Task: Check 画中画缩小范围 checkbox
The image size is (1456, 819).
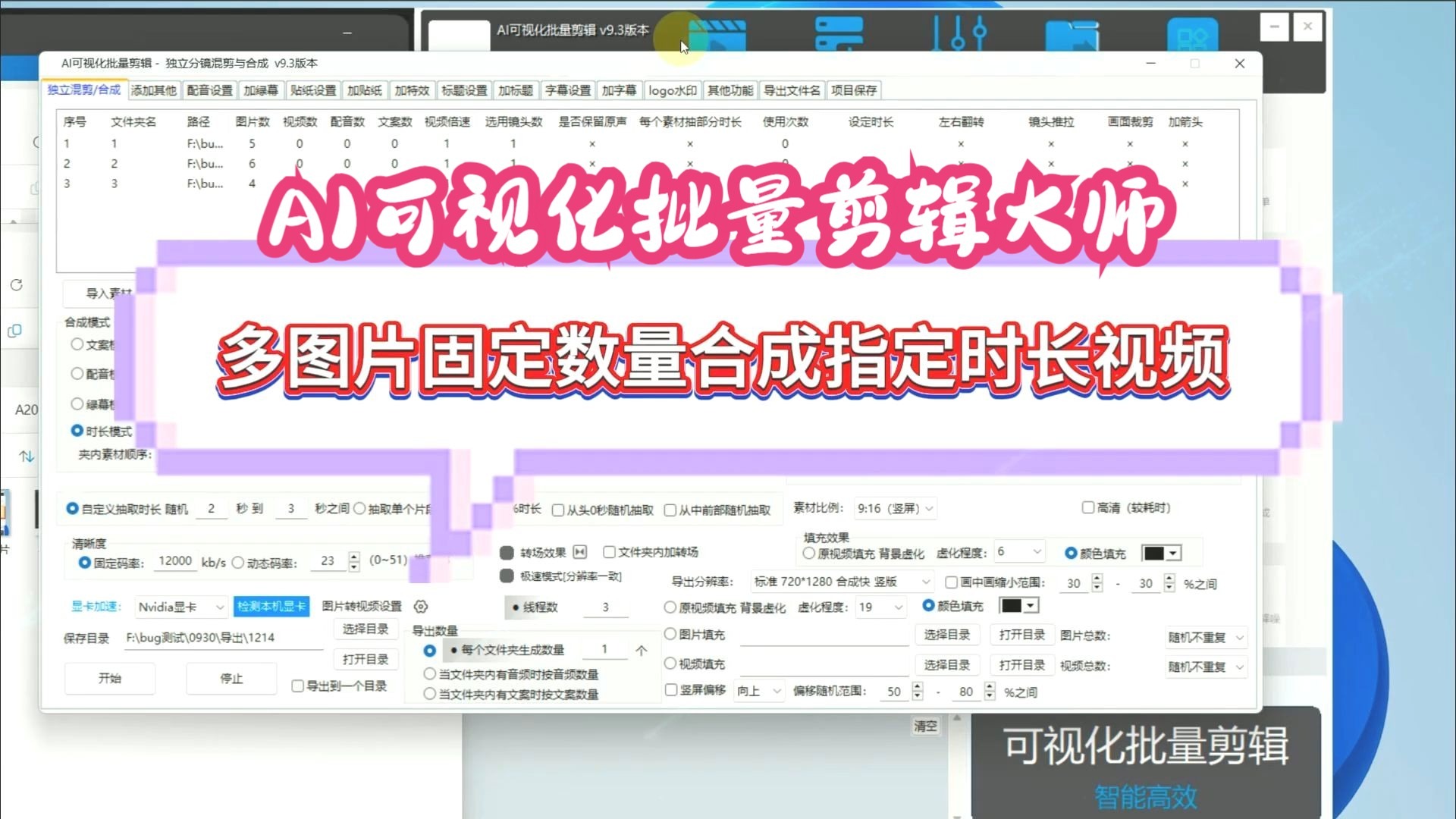Action: point(951,582)
